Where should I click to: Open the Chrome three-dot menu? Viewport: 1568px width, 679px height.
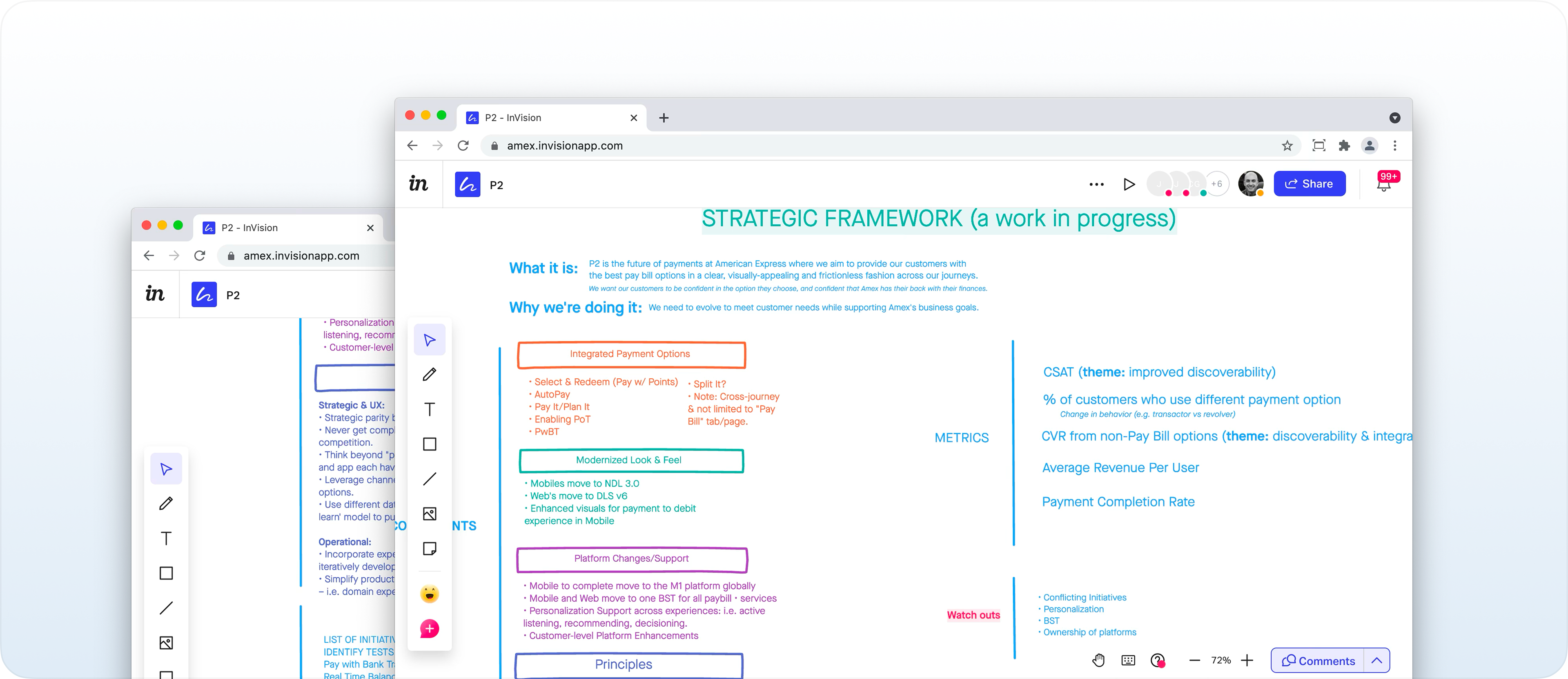(x=1394, y=145)
